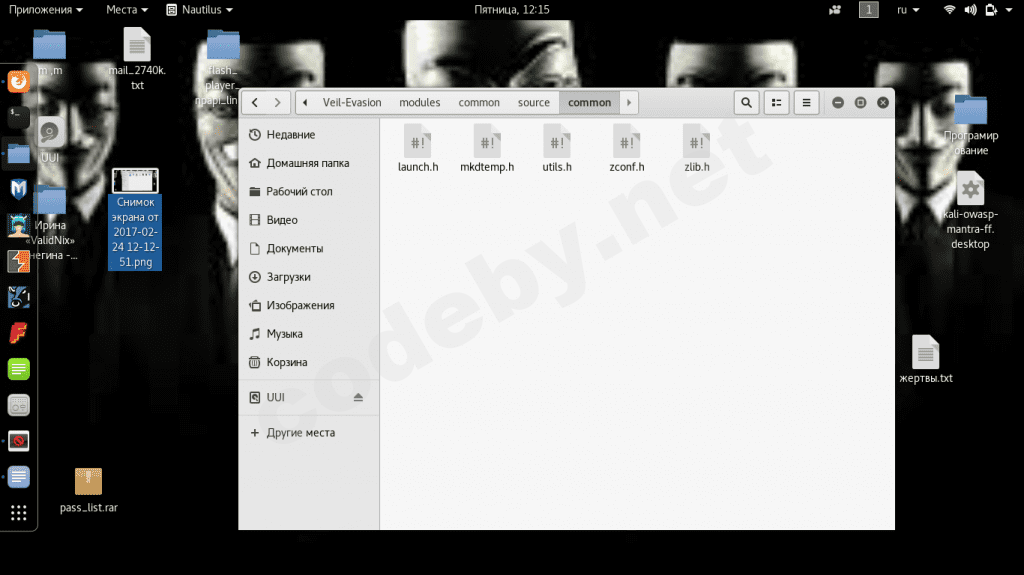Eject the UUI drive in sidebar
Viewport: 1024px width, 575px height.
coord(359,397)
